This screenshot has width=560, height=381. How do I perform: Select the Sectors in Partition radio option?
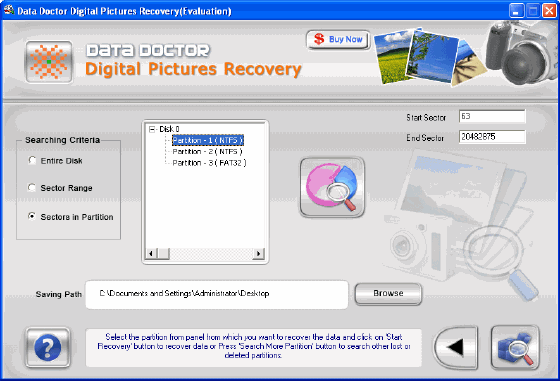point(32,216)
